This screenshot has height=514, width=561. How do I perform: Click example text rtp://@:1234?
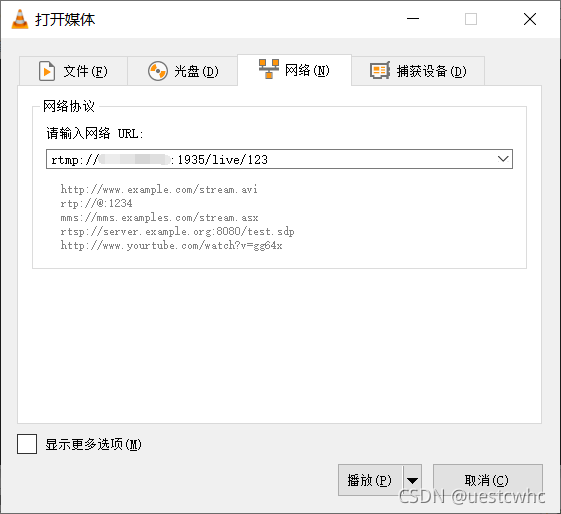[96, 203]
